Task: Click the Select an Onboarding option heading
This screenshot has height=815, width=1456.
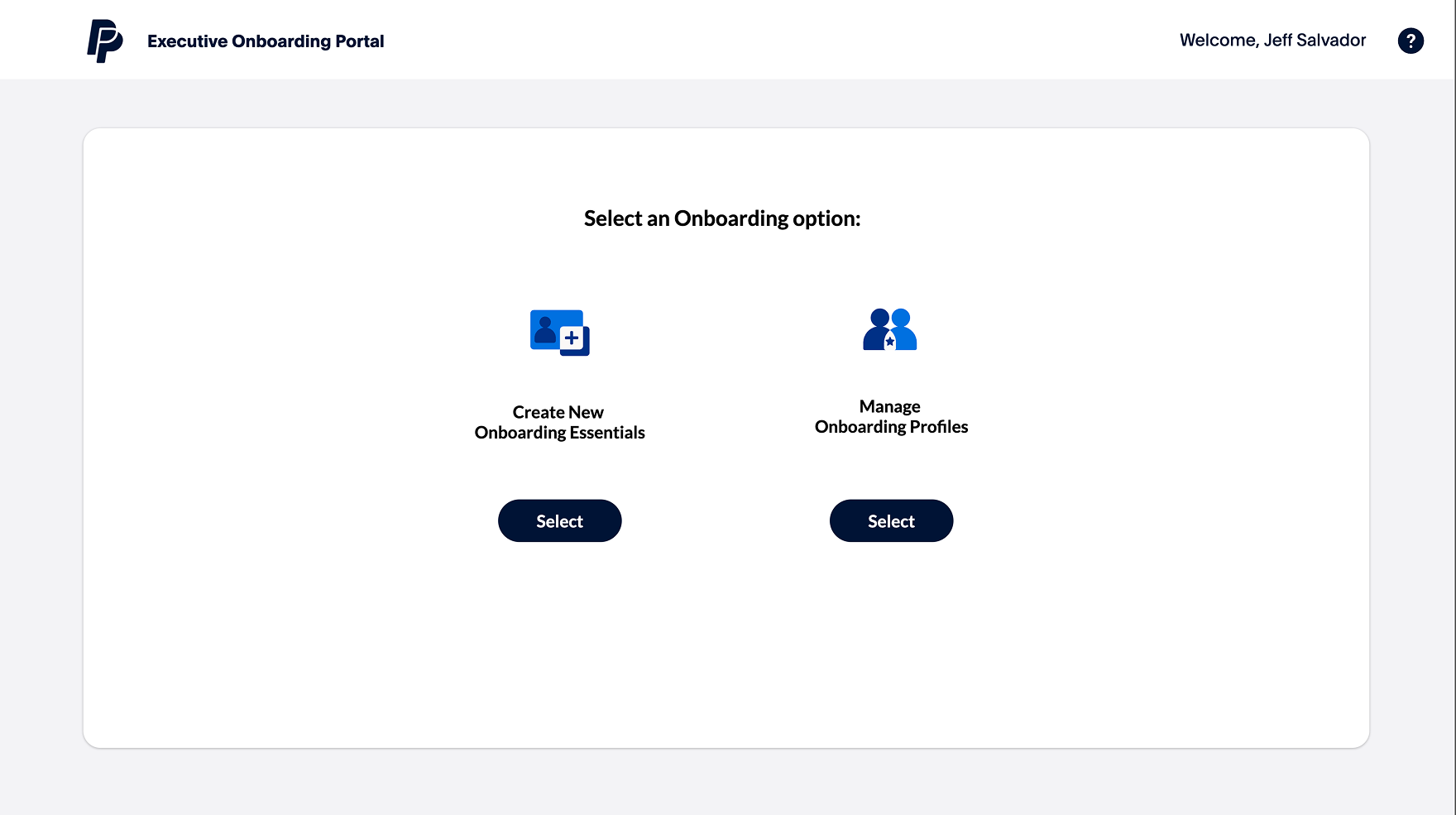Action: [722, 218]
